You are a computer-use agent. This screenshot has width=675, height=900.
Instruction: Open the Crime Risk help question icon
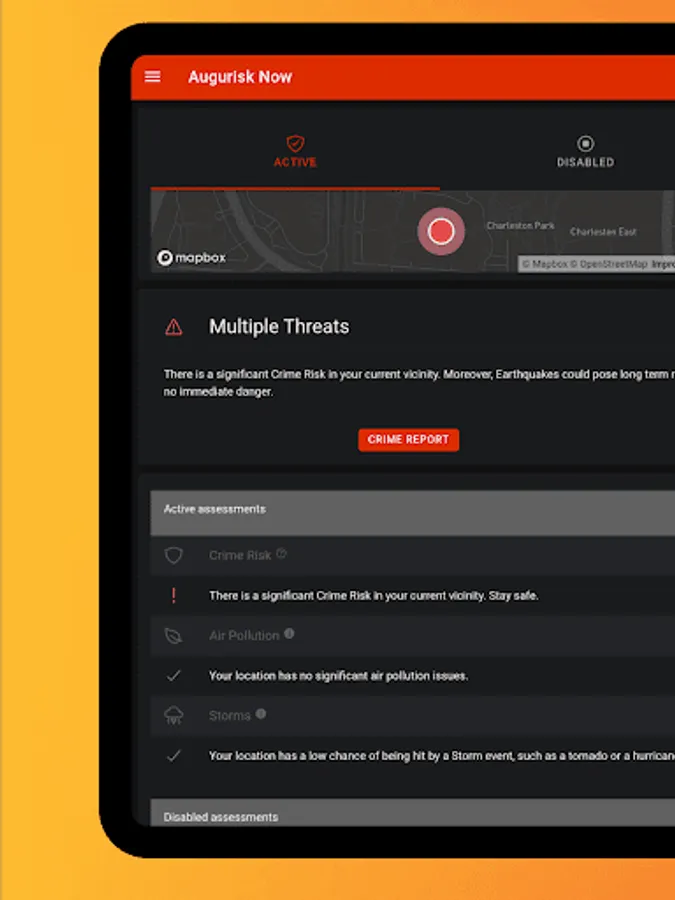pyautogui.click(x=281, y=553)
